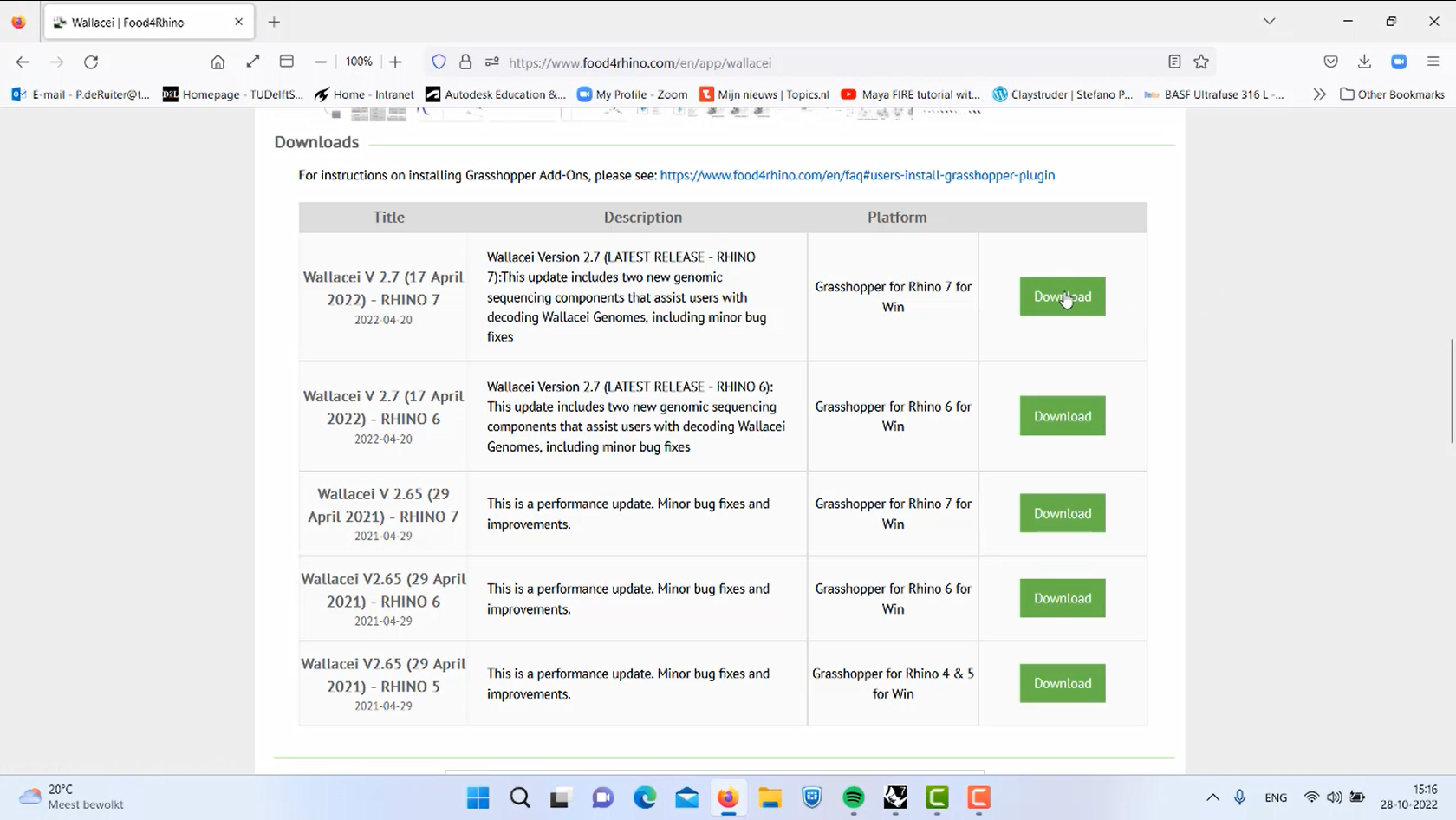1456x820 pixels.
Task: Zoom out the page with the minus control
Action: click(321, 62)
